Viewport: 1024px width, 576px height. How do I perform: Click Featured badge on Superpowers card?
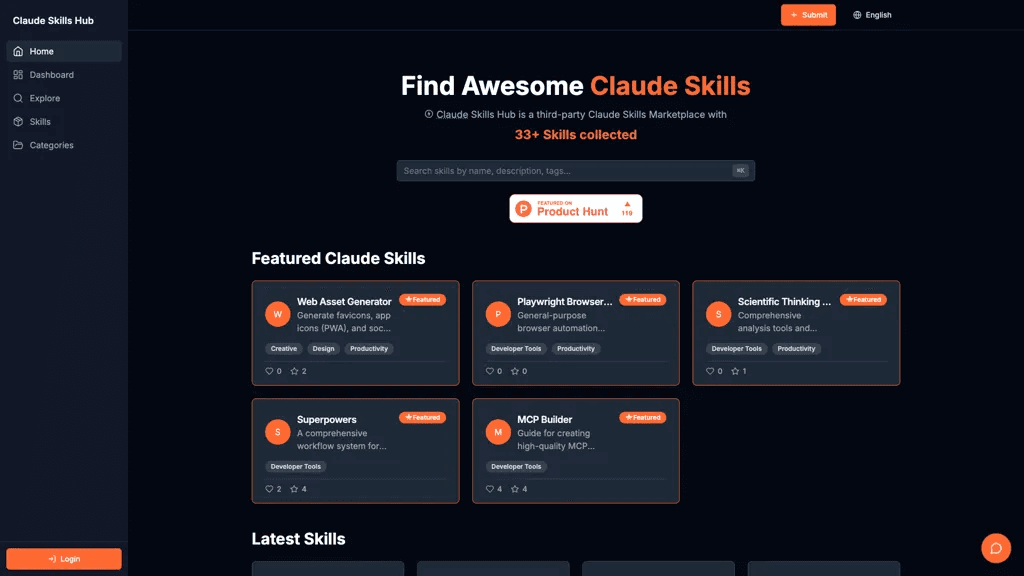click(x=423, y=417)
